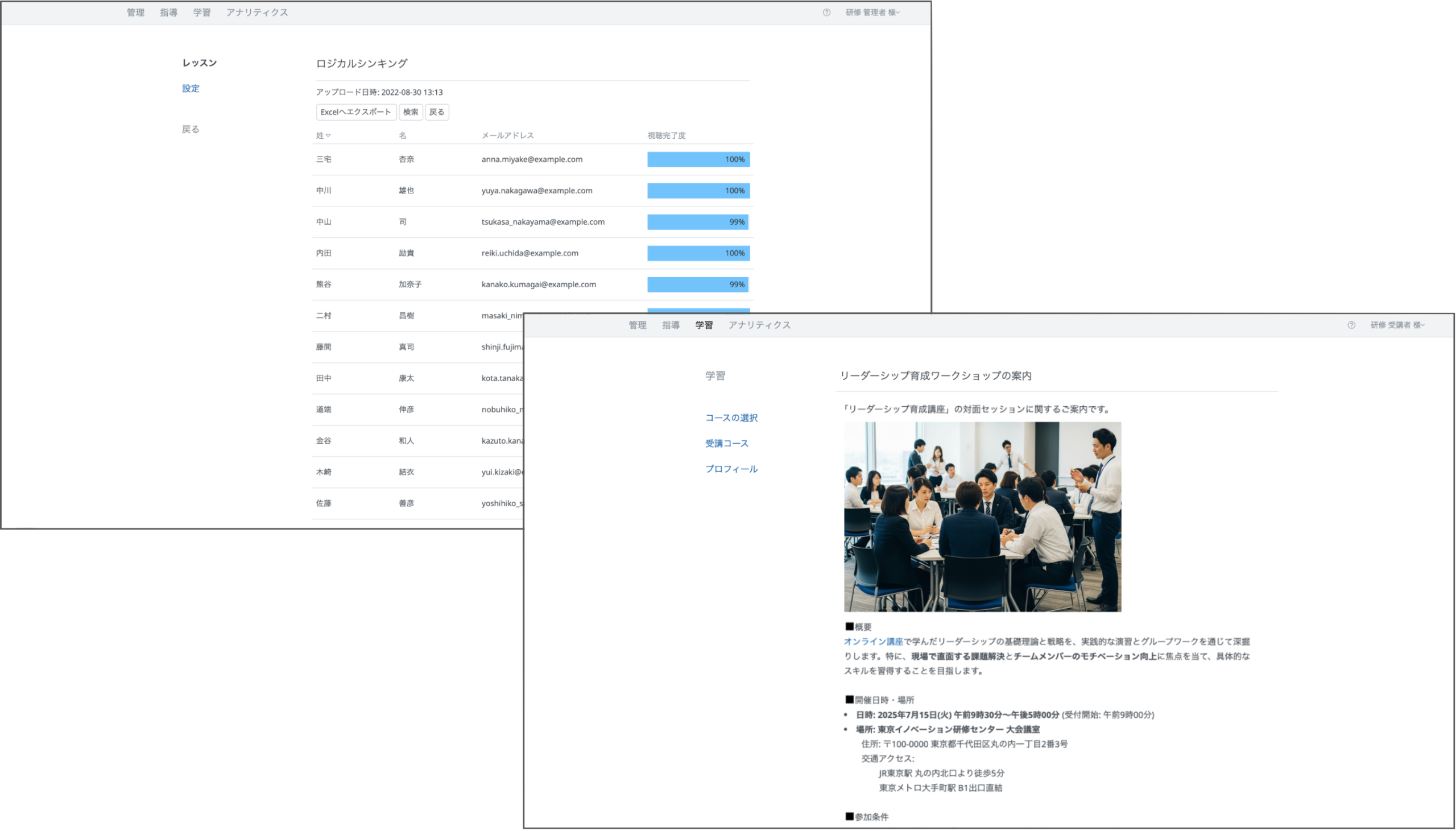Open the 受講コース link

tap(726, 444)
